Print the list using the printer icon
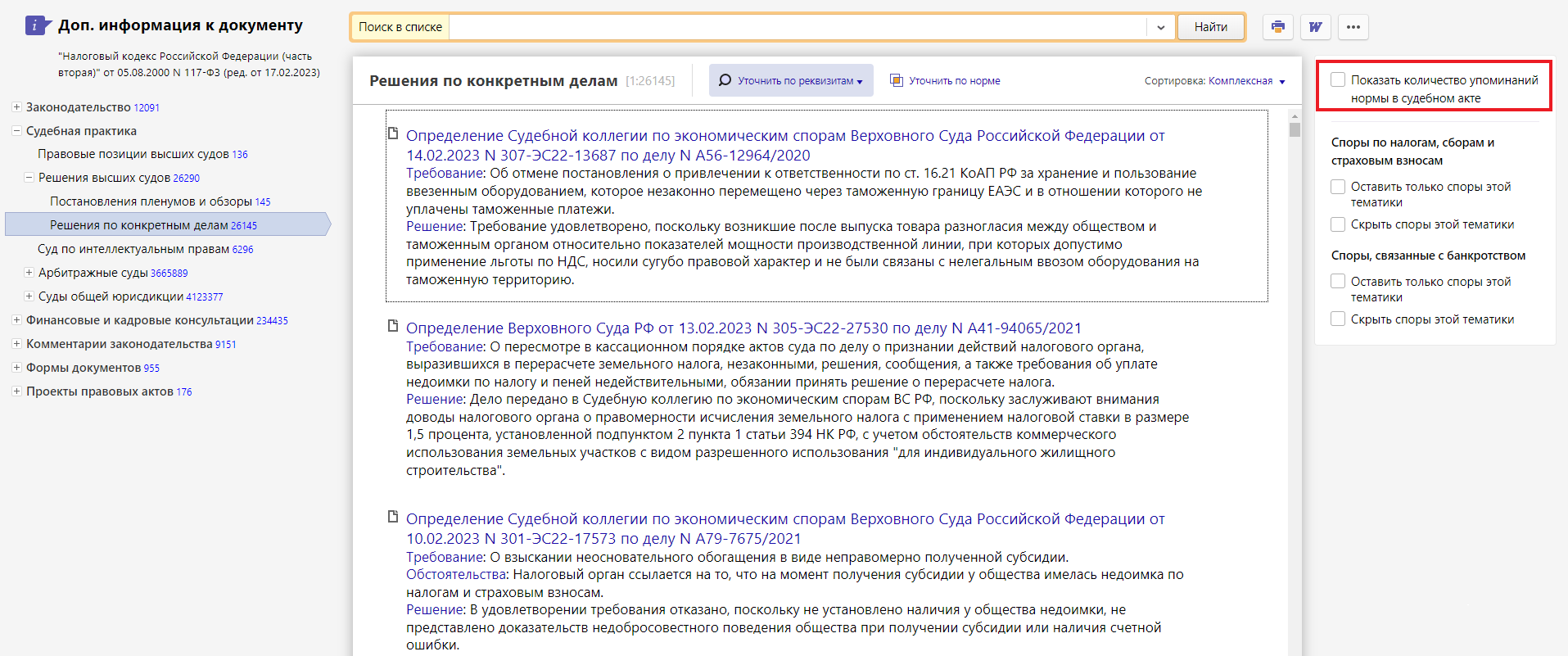Image resolution: width=1568 pixels, height=656 pixels. pyautogui.click(x=1277, y=27)
